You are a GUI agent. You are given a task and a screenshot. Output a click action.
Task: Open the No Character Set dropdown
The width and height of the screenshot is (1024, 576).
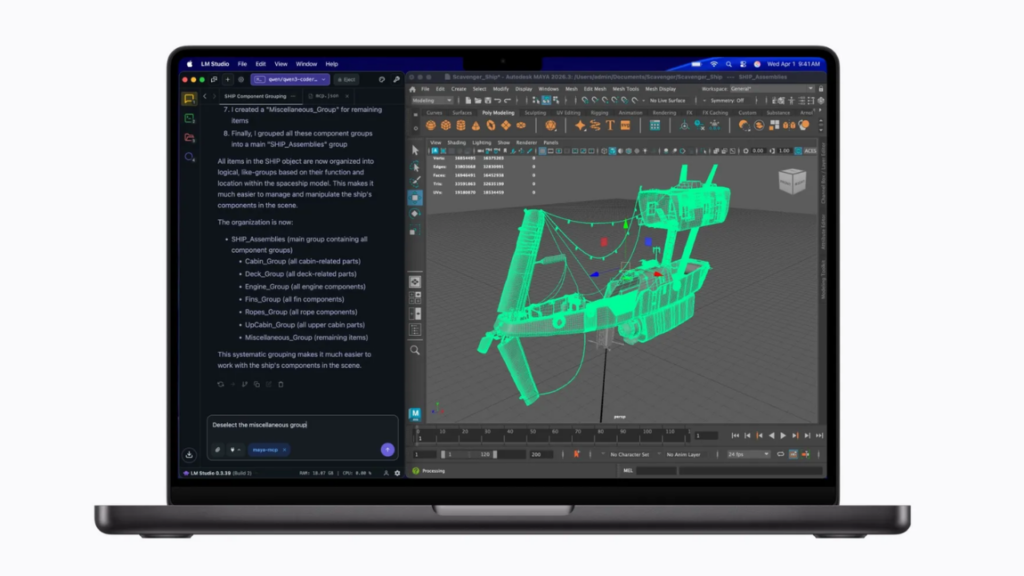point(630,455)
